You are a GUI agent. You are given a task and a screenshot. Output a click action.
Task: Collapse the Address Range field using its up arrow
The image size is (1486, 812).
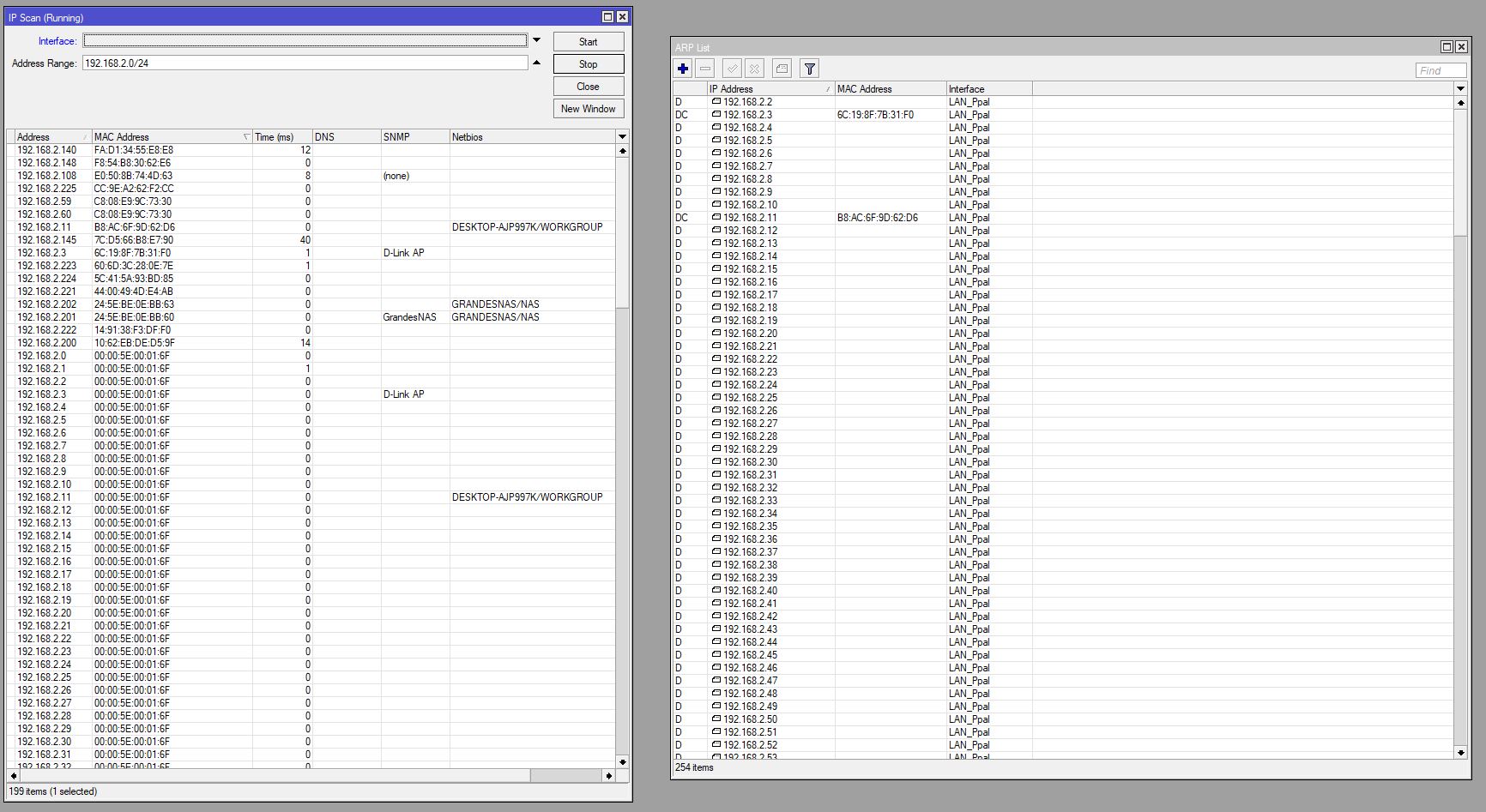(537, 63)
